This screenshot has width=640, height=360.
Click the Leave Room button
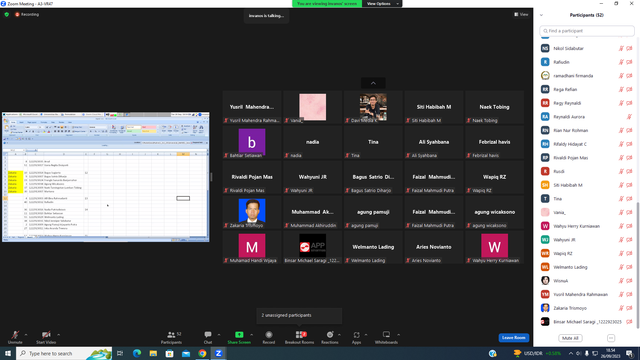point(513,338)
